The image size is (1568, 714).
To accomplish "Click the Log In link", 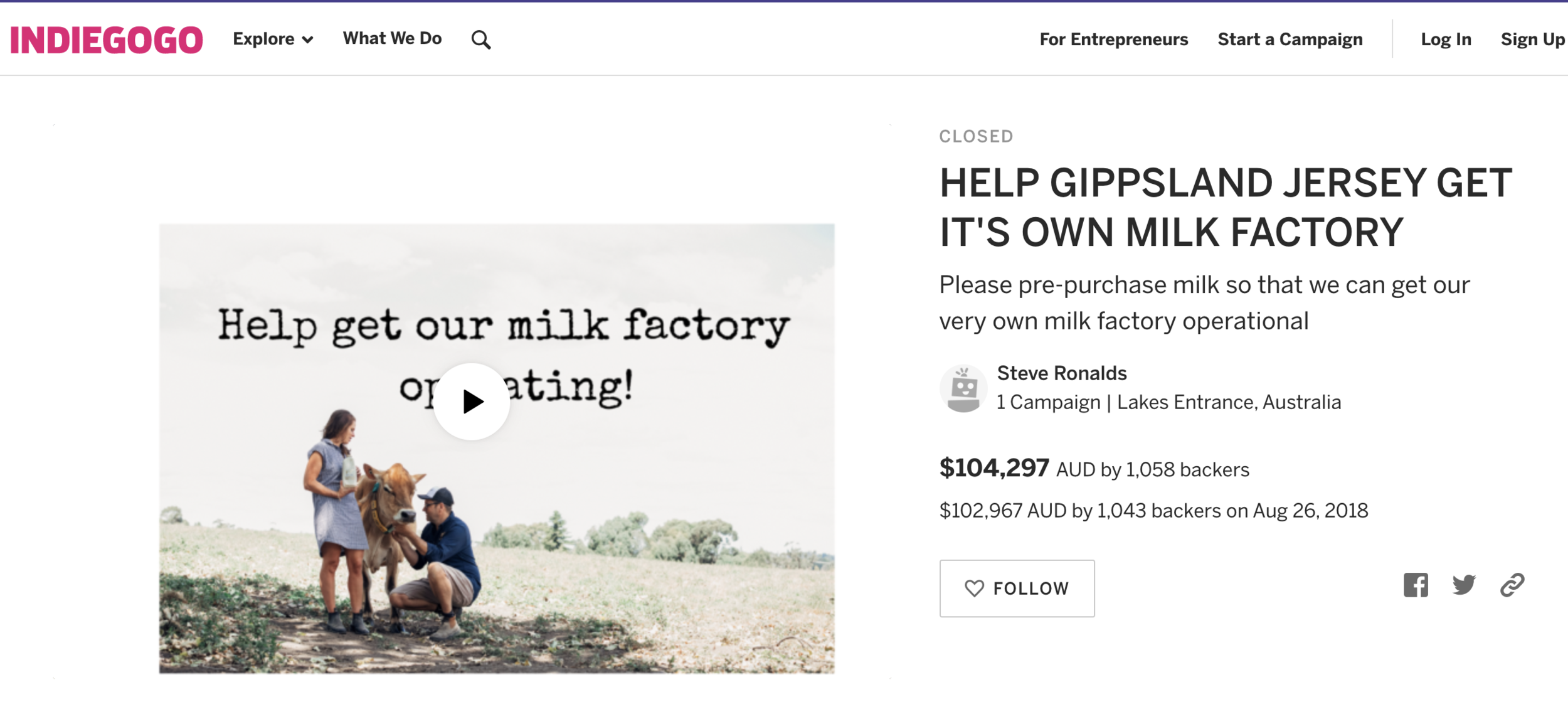I will tap(1446, 40).
